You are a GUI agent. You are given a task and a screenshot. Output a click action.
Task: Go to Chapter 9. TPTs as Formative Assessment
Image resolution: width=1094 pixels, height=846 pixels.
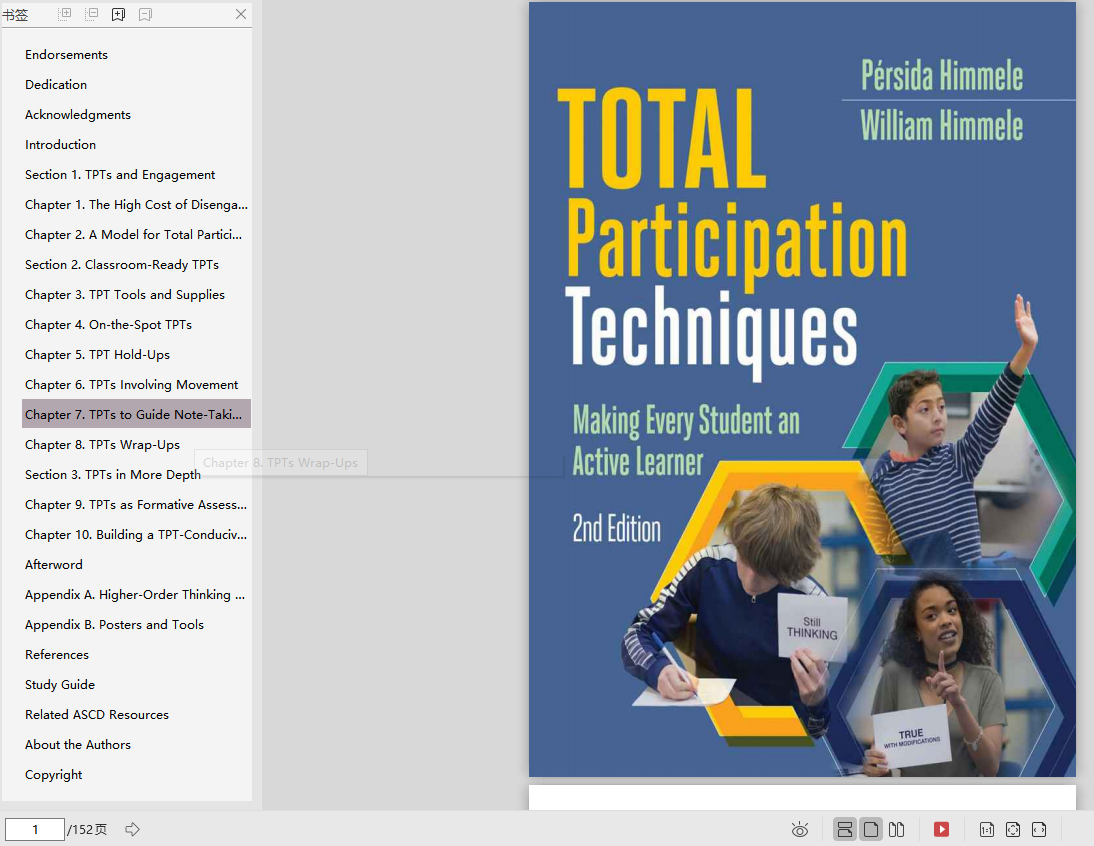point(136,504)
